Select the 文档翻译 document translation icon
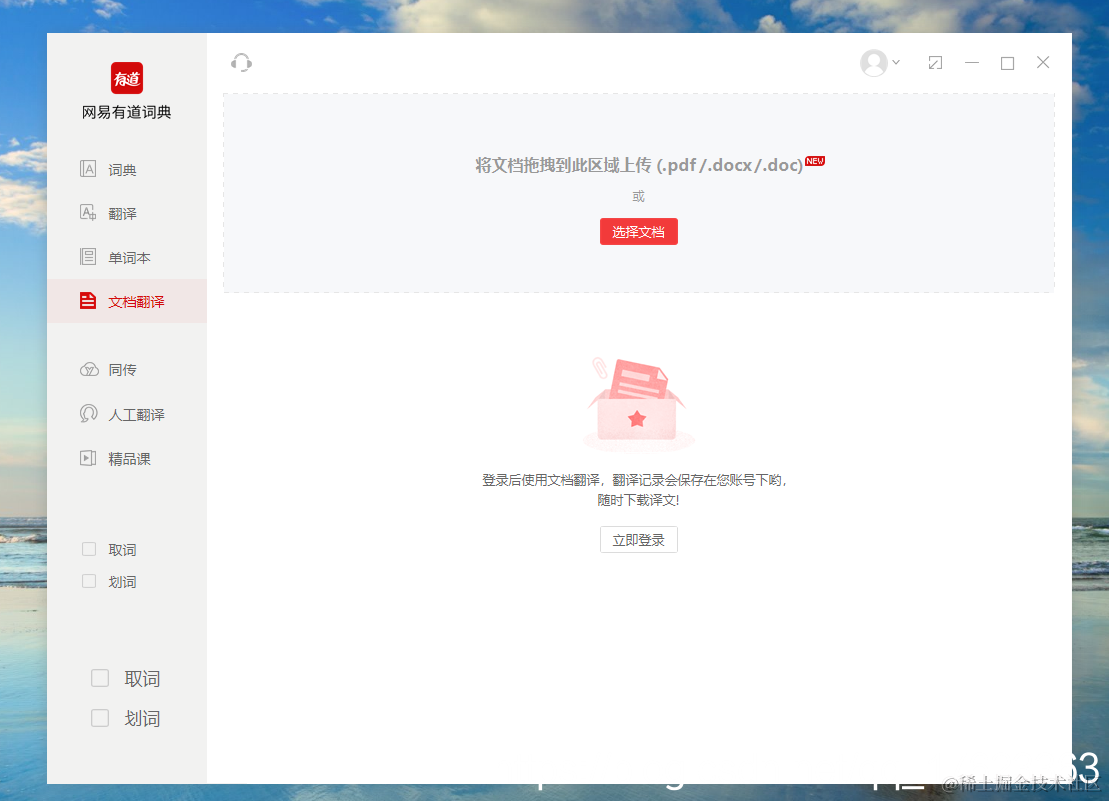The width and height of the screenshot is (1109, 801). click(x=88, y=300)
